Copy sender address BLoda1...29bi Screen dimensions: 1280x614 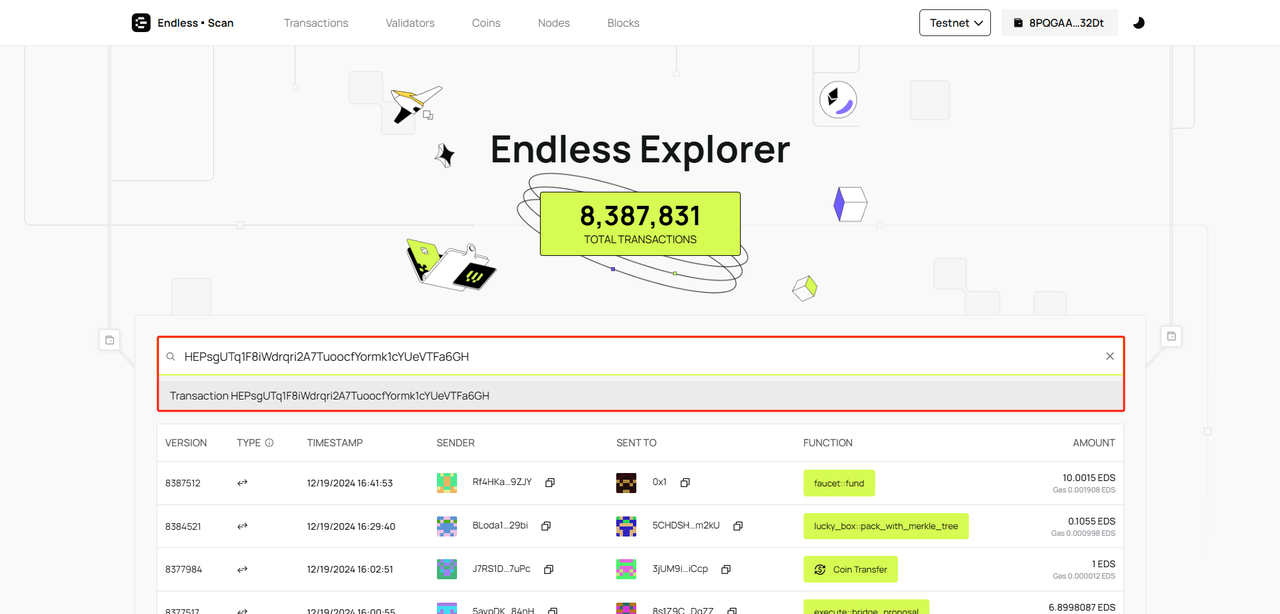pyautogui.click(x=547, y=526)
